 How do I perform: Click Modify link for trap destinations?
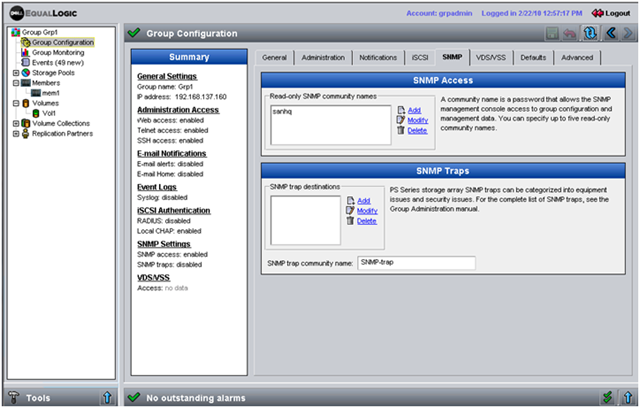pos(367,211)
